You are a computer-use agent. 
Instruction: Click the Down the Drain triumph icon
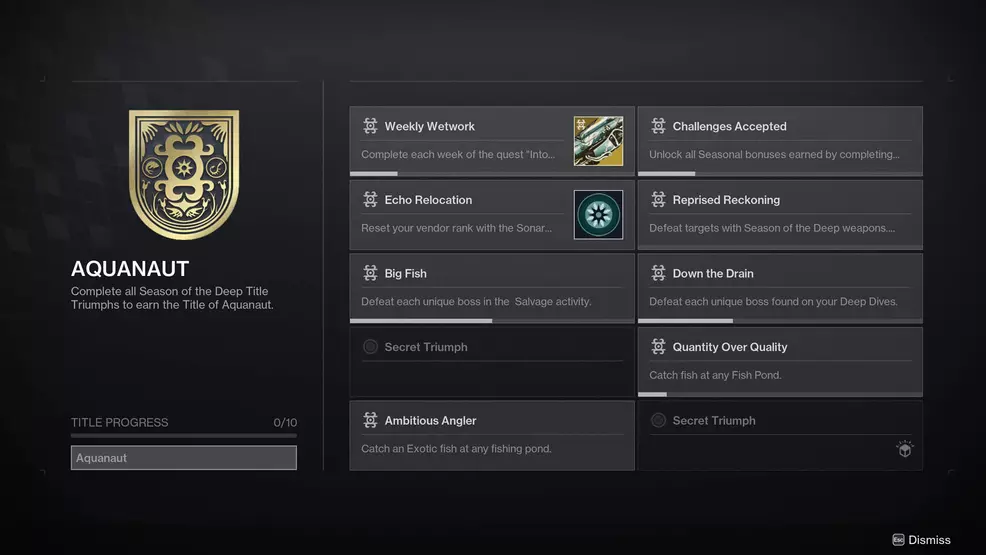pos(658,273)
